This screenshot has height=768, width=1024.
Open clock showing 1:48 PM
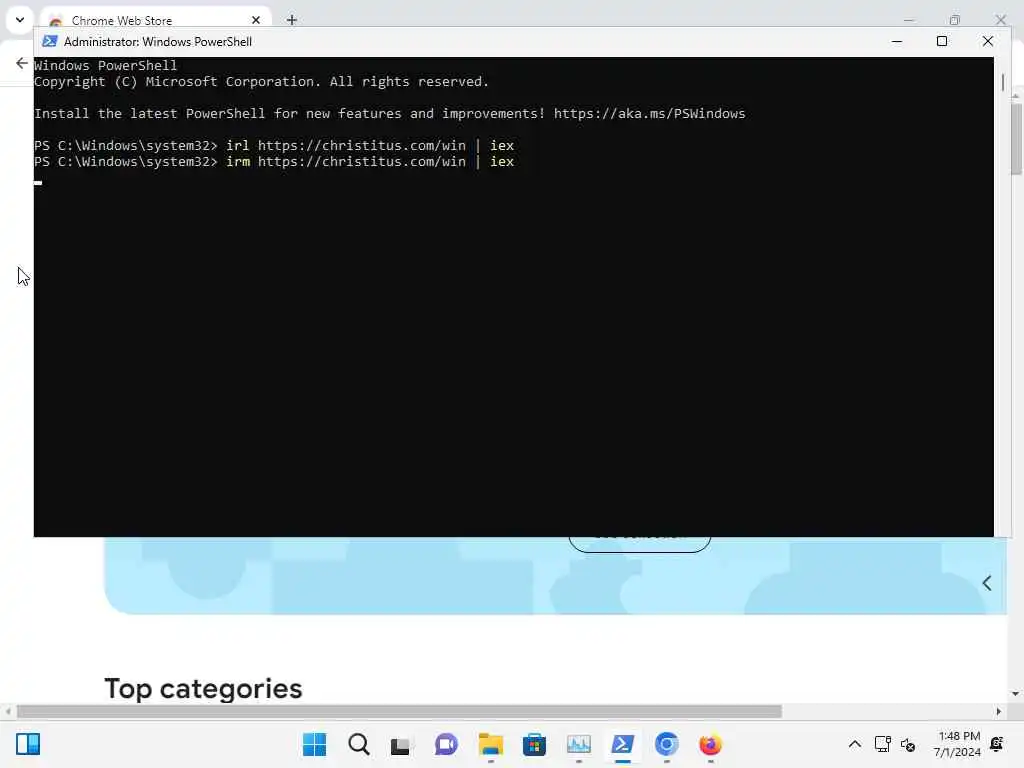pos(957,744)
